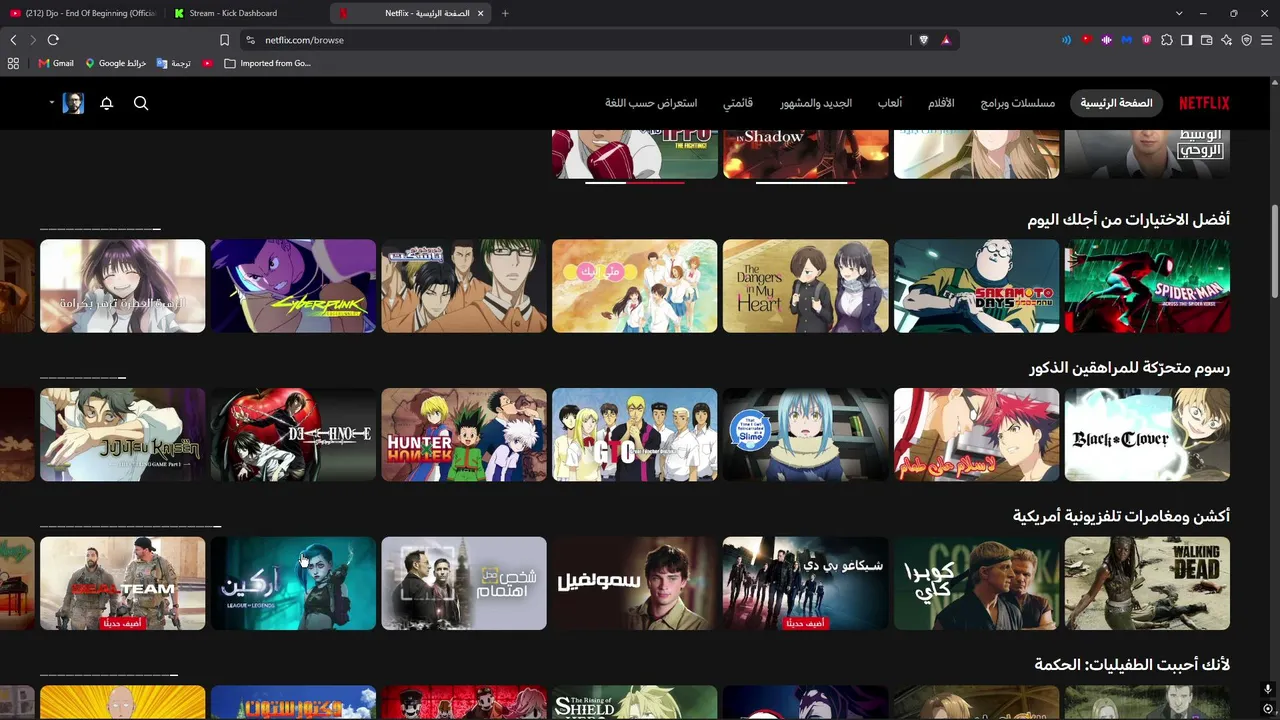The width and height of the screenshot is (1280, 720).
Task: Open الجديد والمشهور in Netflix navigation
Action: coord(817,103)
